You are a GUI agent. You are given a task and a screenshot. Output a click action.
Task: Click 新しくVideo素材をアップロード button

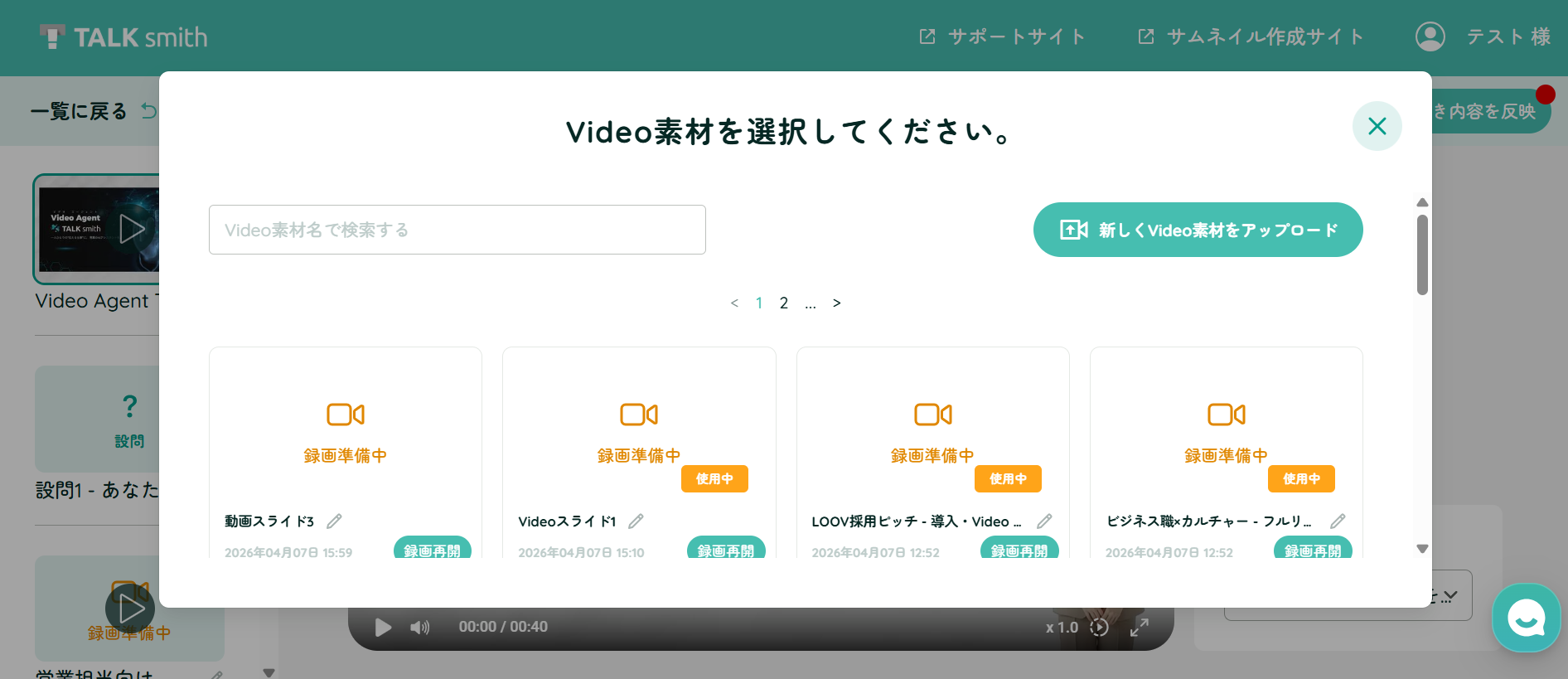(1198, 230)
